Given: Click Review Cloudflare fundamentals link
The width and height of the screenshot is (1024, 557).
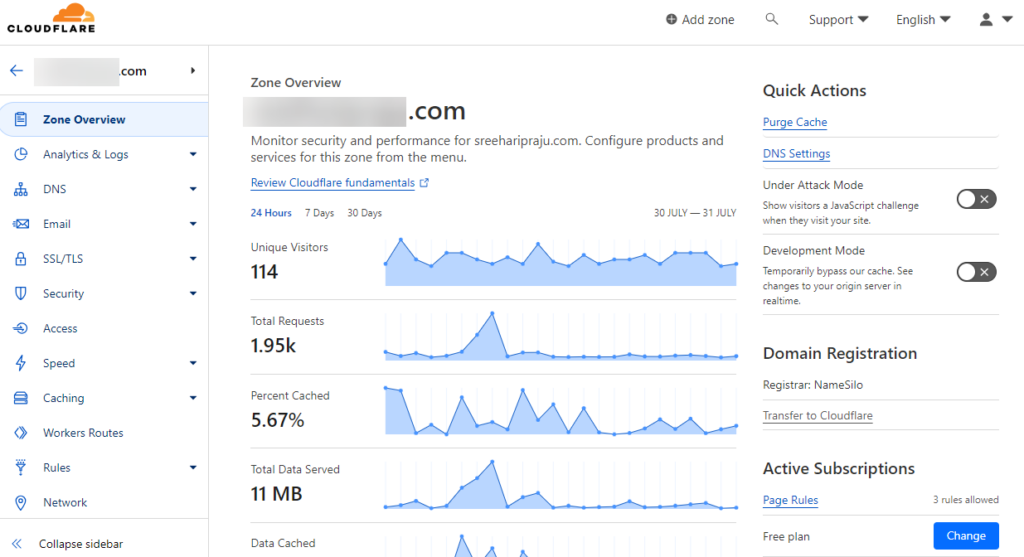Looking at the screenshot, I should pyautogui.click(x=332, y=183).
